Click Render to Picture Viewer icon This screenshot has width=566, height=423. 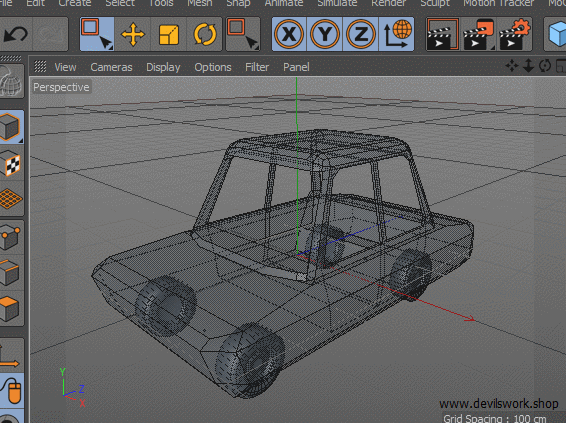pyautogui.click(x=479, y=34)
